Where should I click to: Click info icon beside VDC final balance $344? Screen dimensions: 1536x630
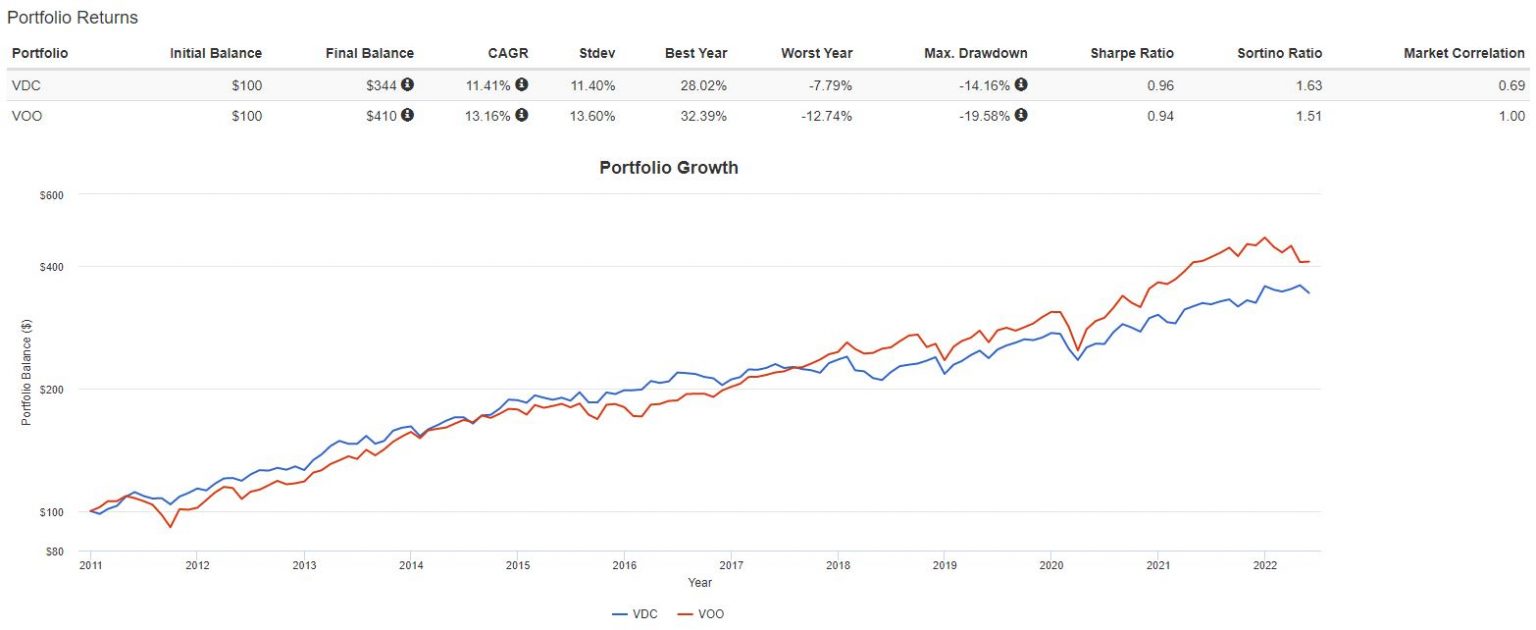(x=408, y=85)
